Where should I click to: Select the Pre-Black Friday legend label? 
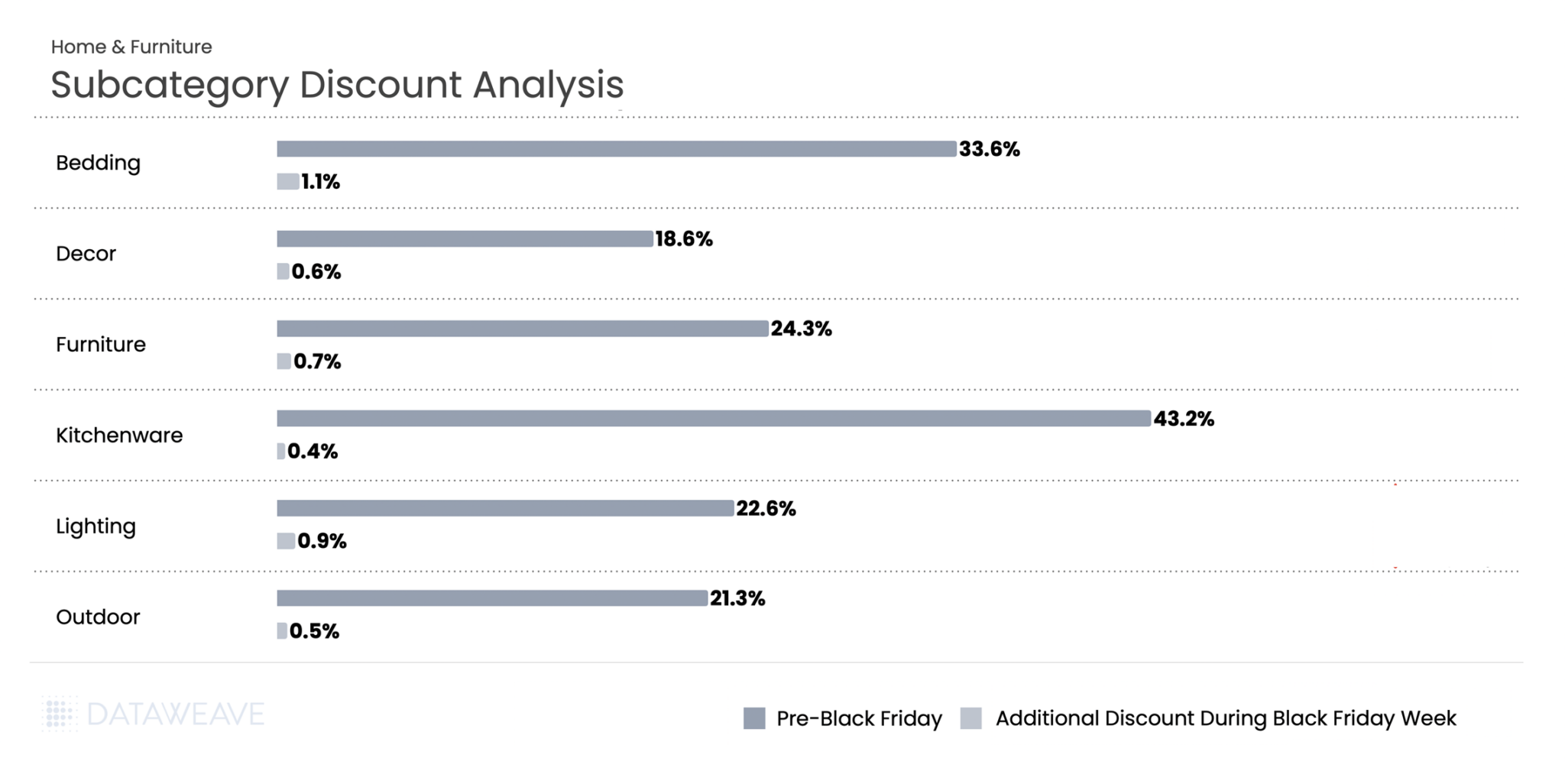coord(859,718)
